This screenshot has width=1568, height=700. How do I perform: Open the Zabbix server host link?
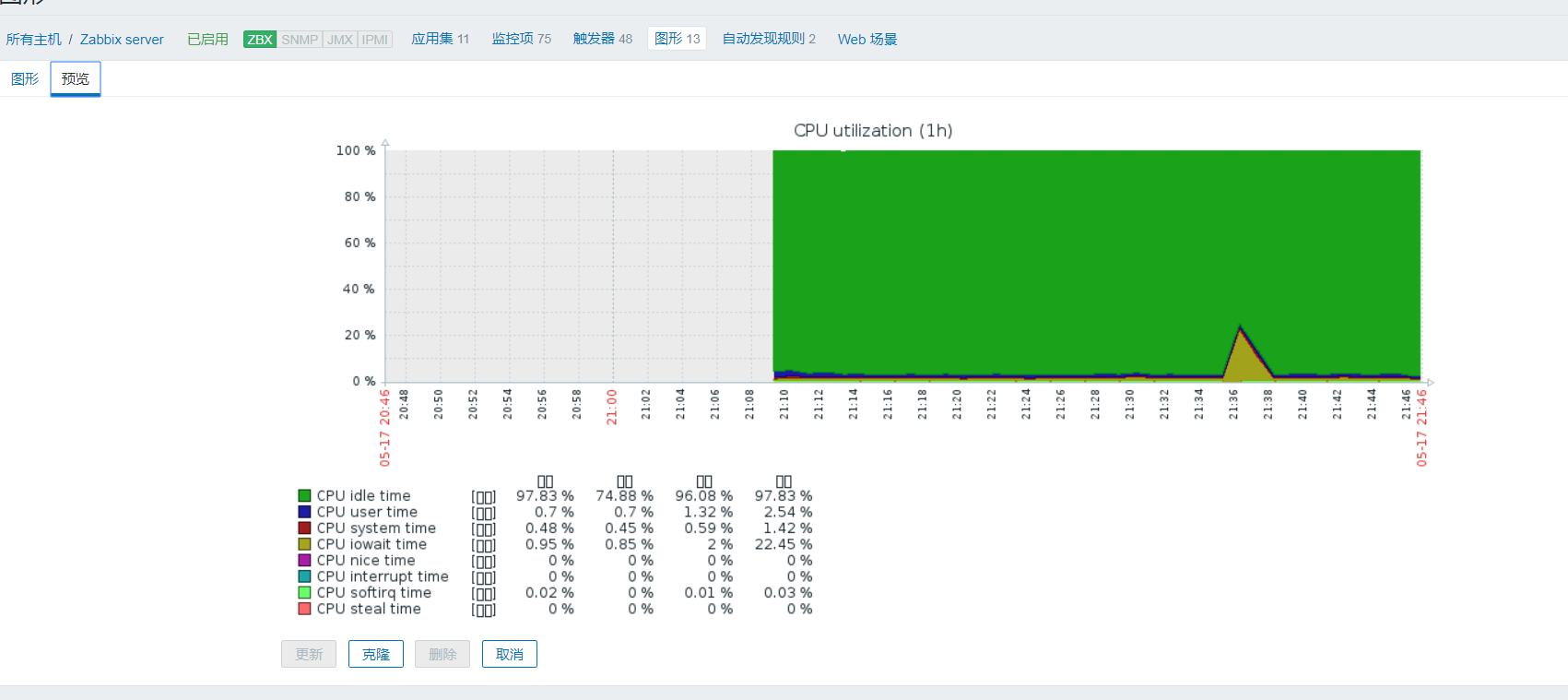tap(122, 40)
